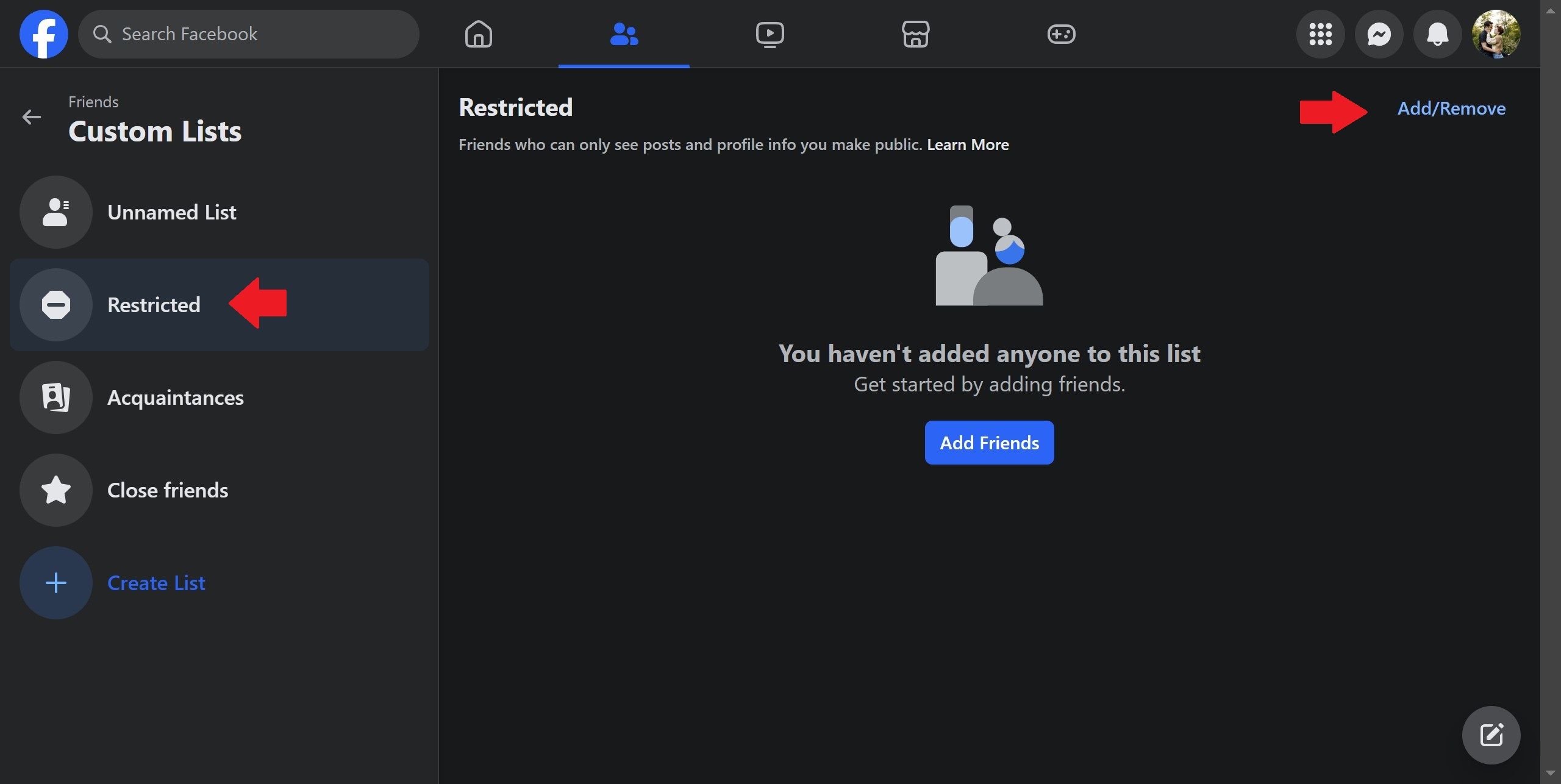The height and width of the screenshot is (784, 1561).
Task: Click Learn More about restricted friends
Action: 968,144
